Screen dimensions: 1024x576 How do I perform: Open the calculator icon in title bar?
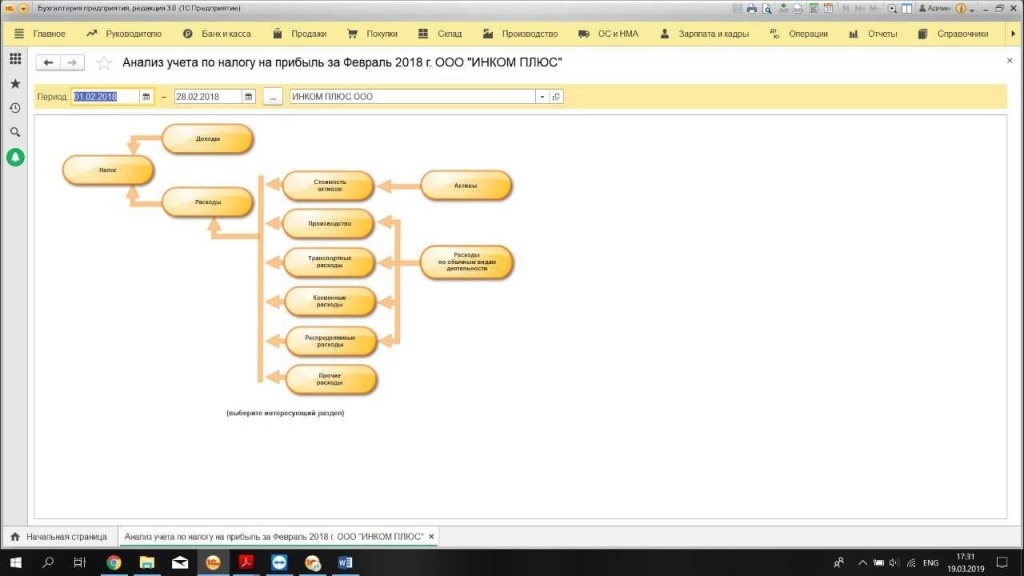click(x=814, y=8)
